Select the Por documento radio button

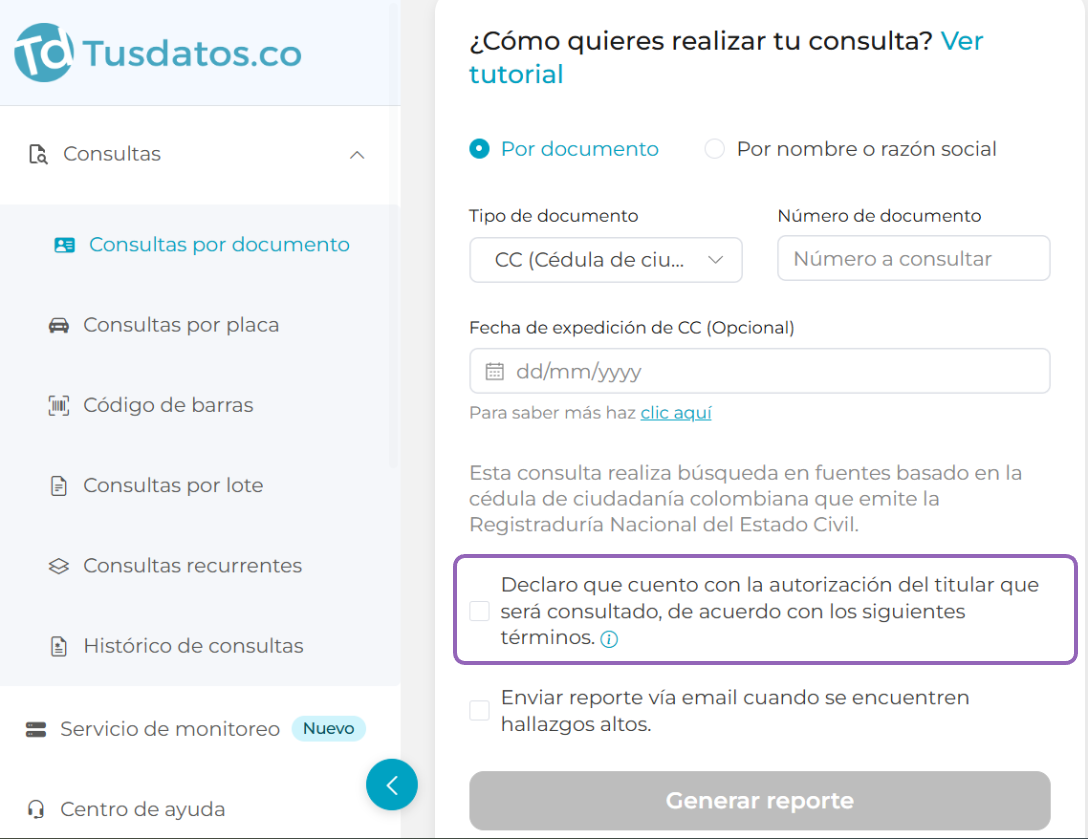pos(479,149)
